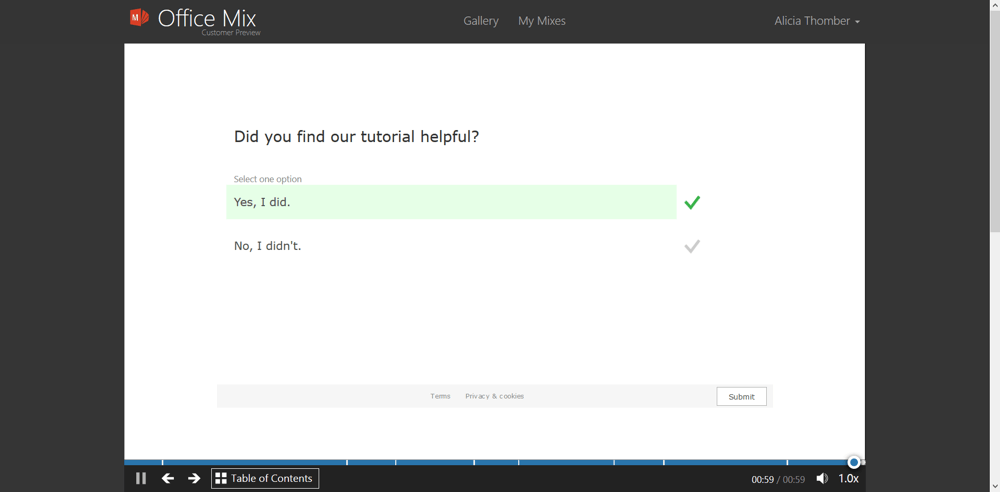Change the 1.0x playback speed
The height and width of the screenshot is (492, 1000).
point(849,479)
